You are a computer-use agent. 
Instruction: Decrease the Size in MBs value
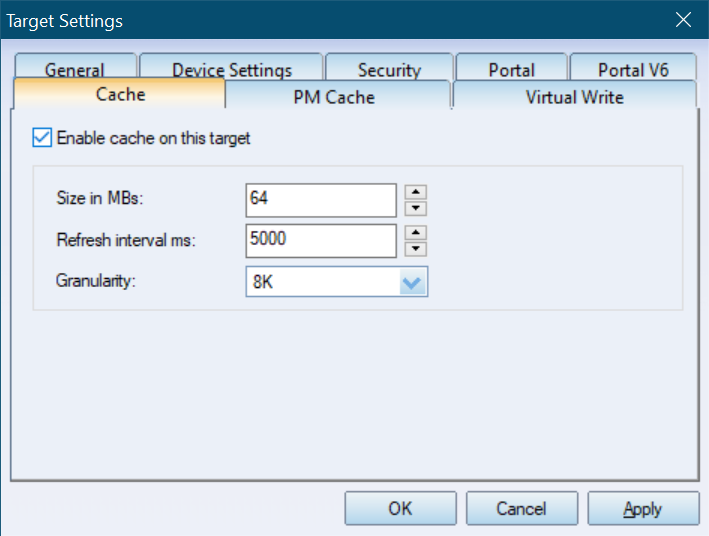pos(416,208)
